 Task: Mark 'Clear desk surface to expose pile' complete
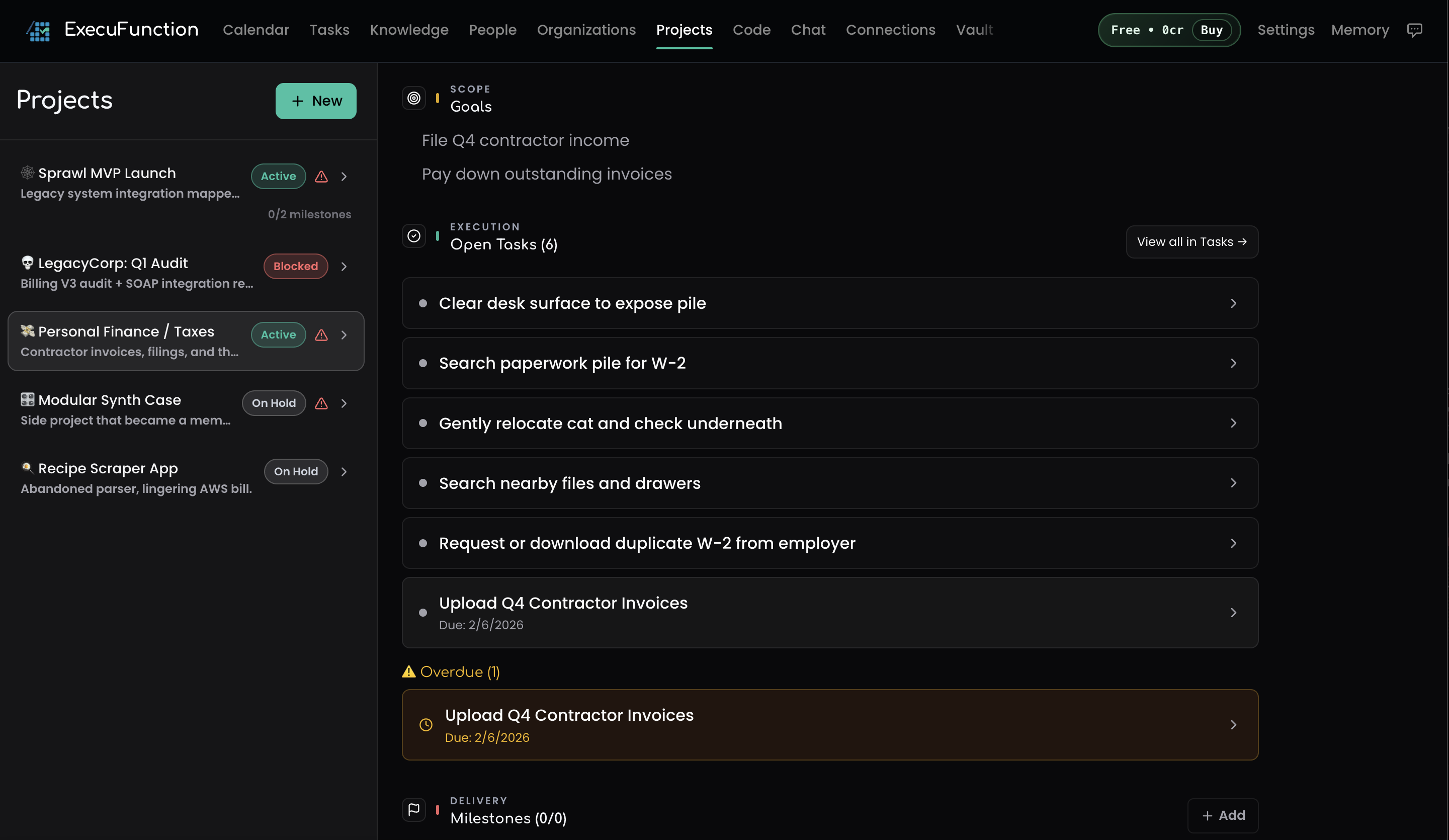point(424,303)
